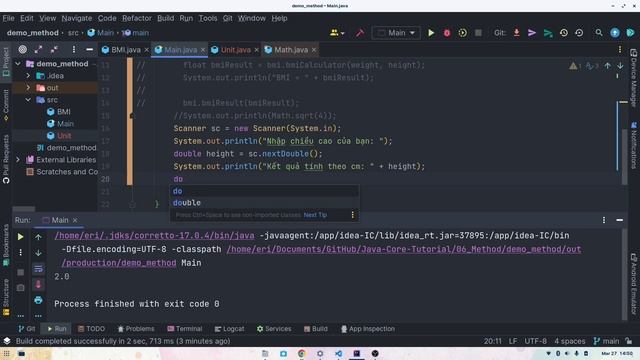Click the green Run button in top toolbar
Image resolution: width=640 pixels, height=360 pixels.
431,33
